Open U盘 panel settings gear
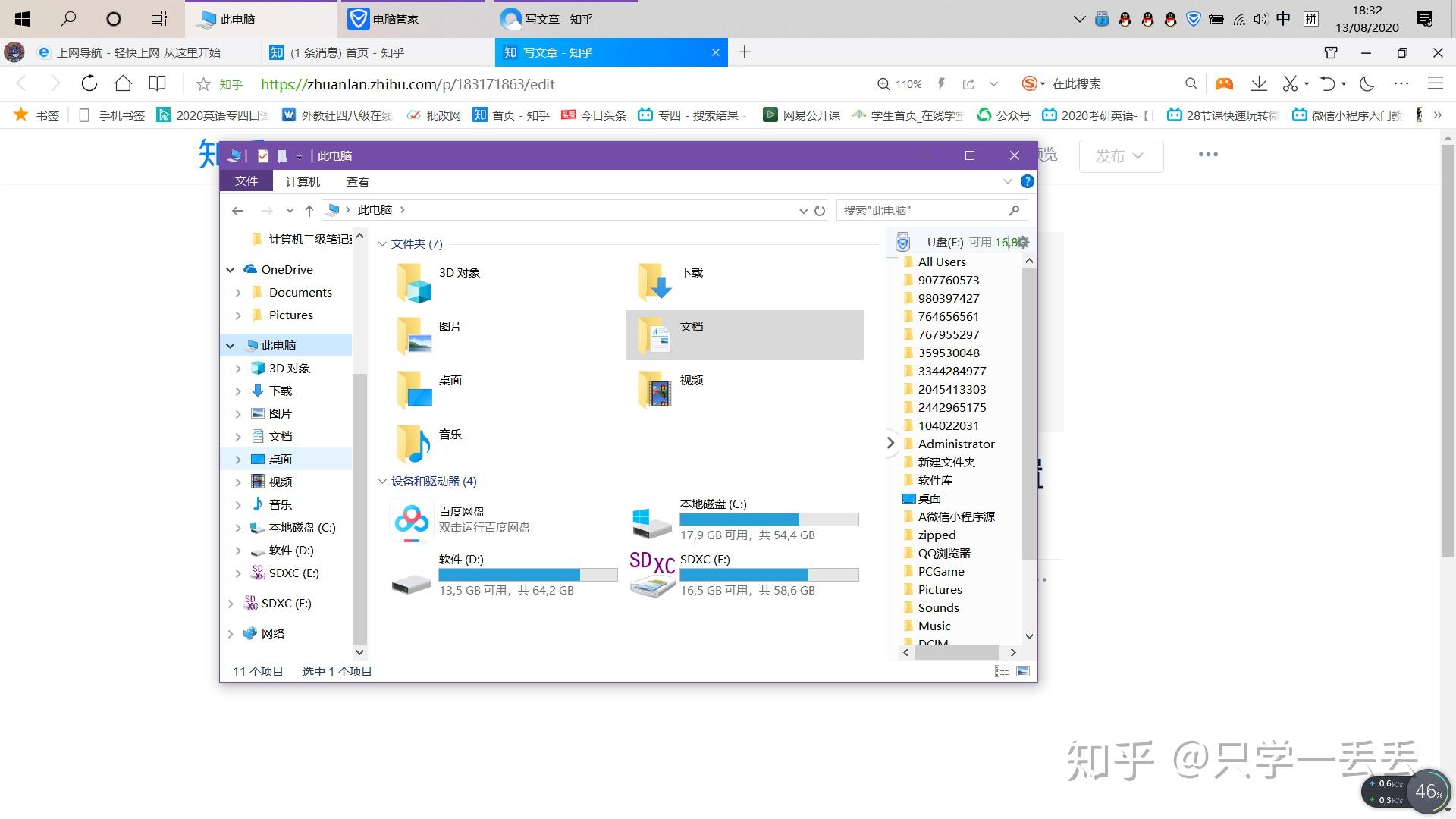This screenshot has width=1456, height=819. click(1023, 243)
